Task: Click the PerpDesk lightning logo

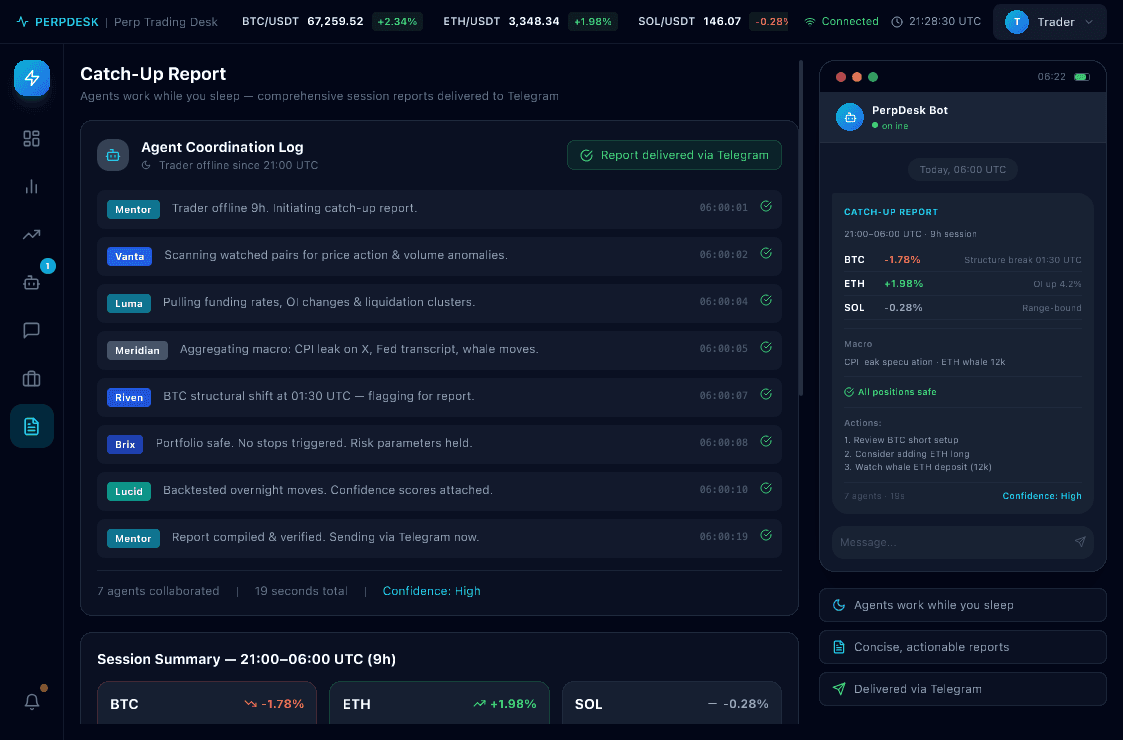Action: click(x=31, y=78)
